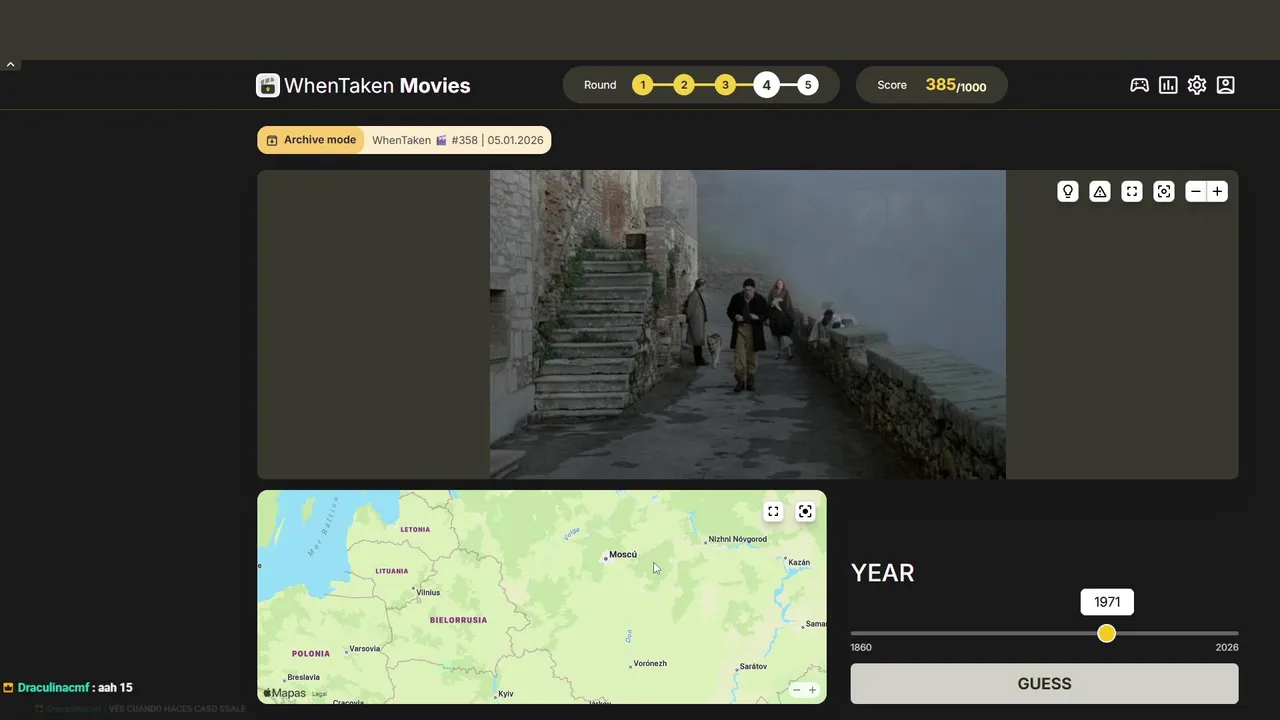
Task: Click the hint lightbulb icon on image
Action: click(x=1068, y=191)
